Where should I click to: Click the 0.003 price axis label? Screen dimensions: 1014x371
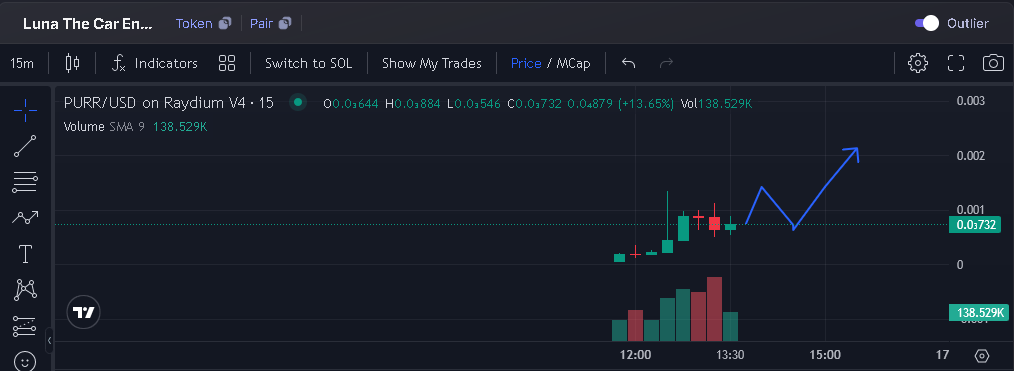pos(971,101)
